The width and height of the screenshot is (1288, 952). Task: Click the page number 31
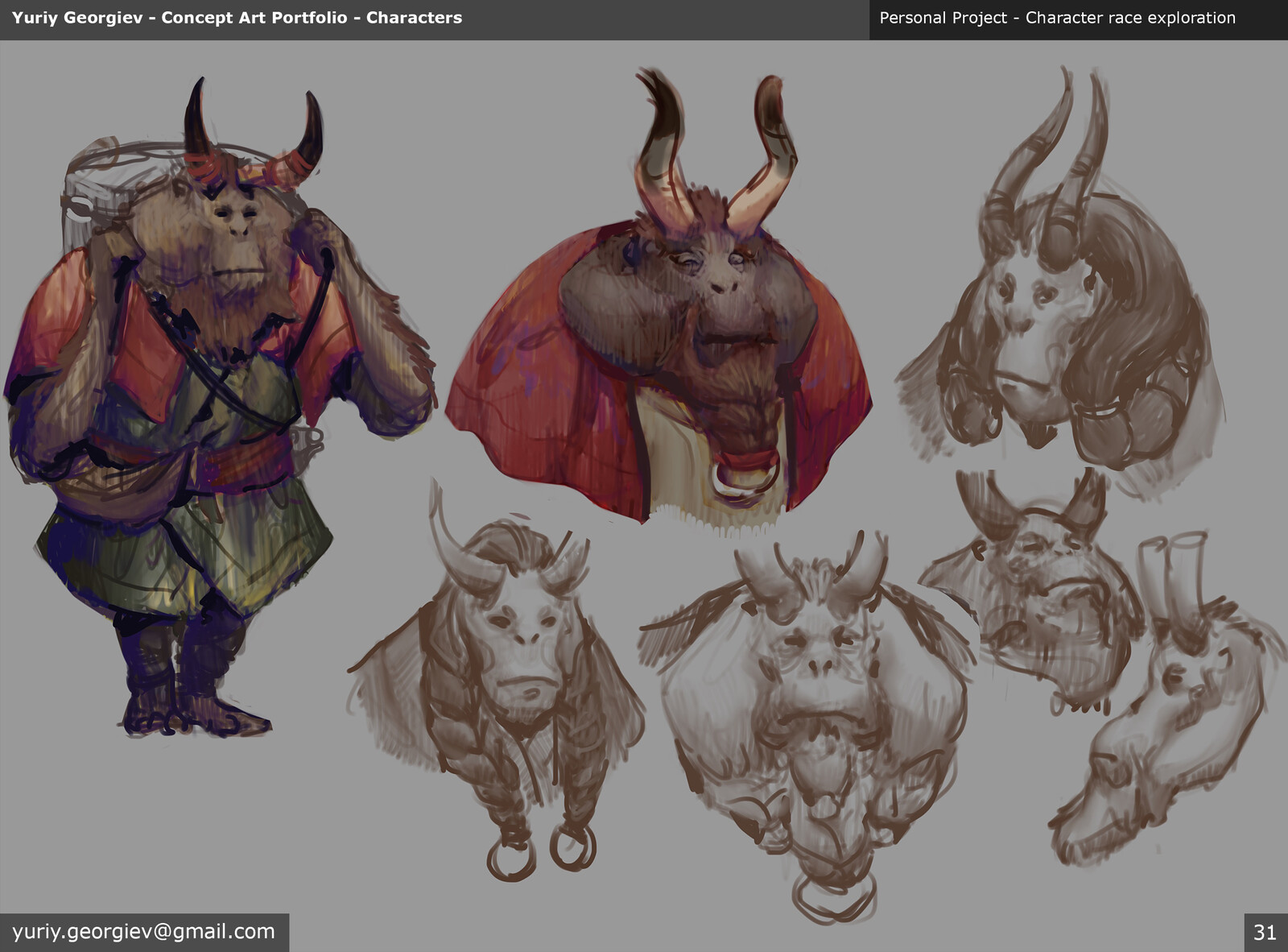(1265, 933)
